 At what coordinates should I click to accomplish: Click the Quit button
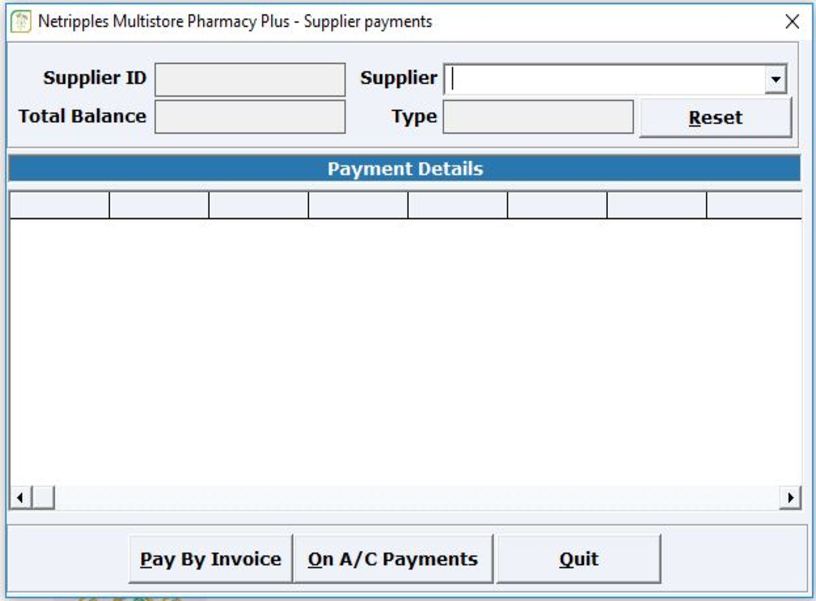[x=579, y=559]
